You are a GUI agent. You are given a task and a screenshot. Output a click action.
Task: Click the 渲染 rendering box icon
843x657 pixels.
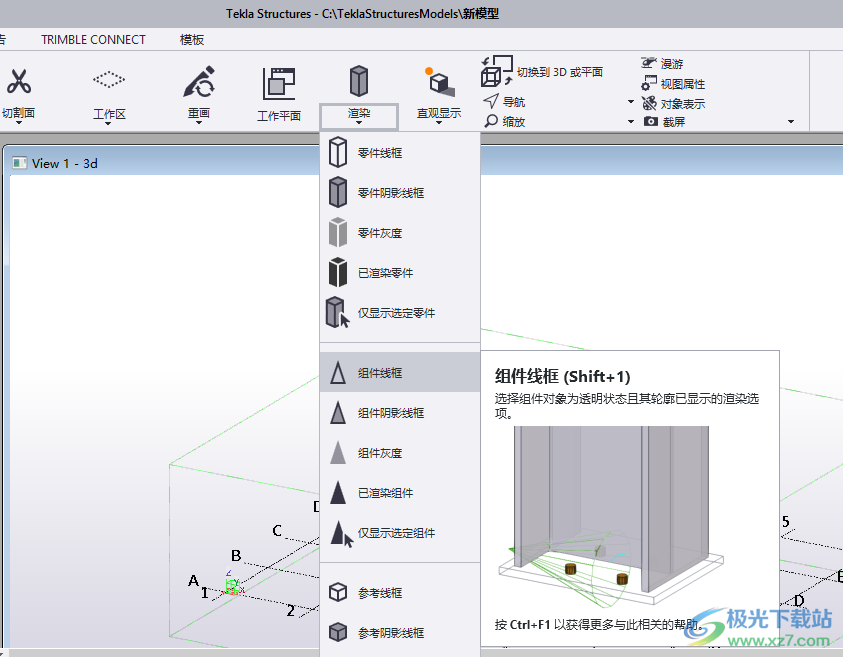point(359,81)
